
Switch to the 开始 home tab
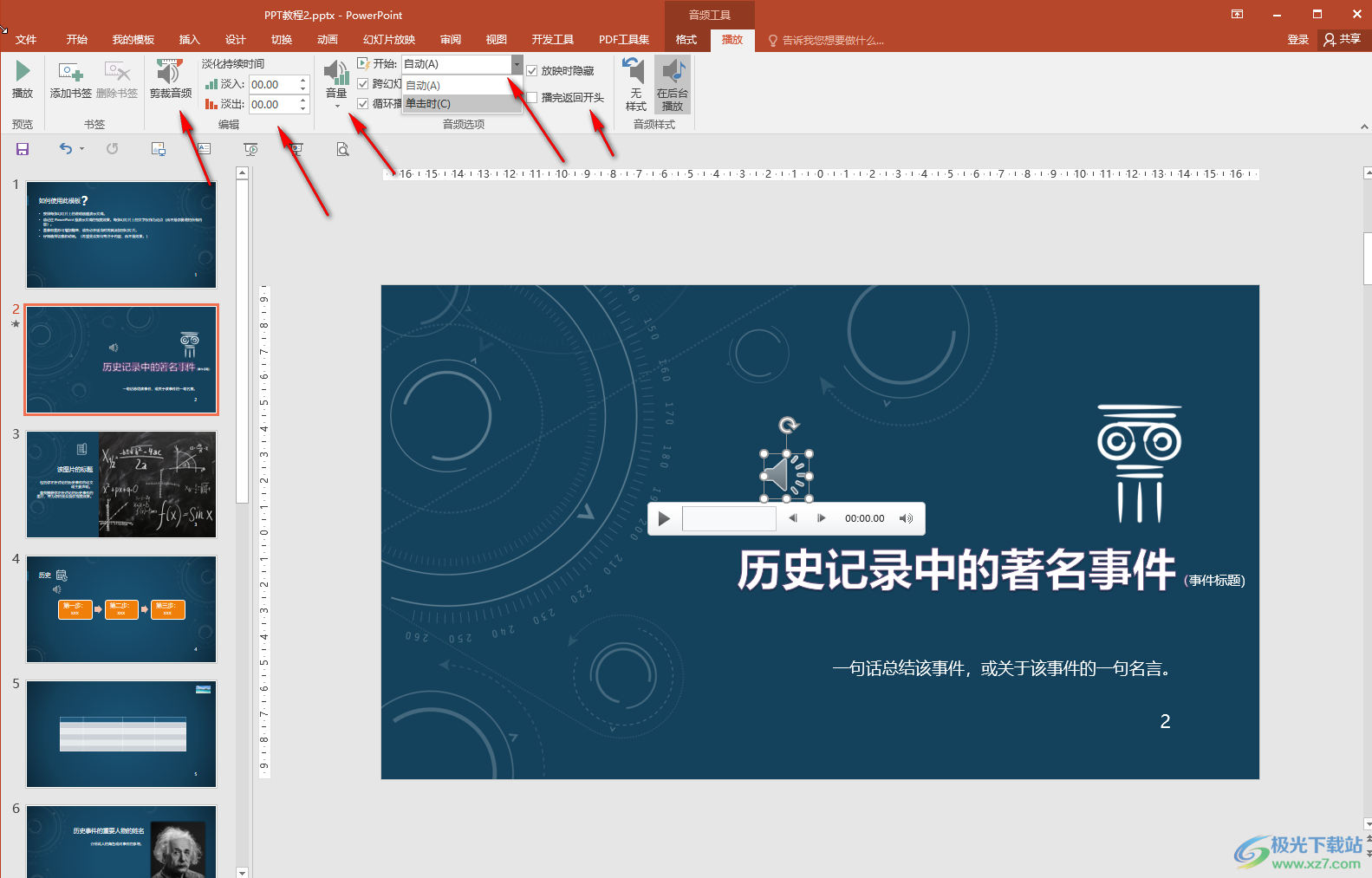(x=77, y=40)
